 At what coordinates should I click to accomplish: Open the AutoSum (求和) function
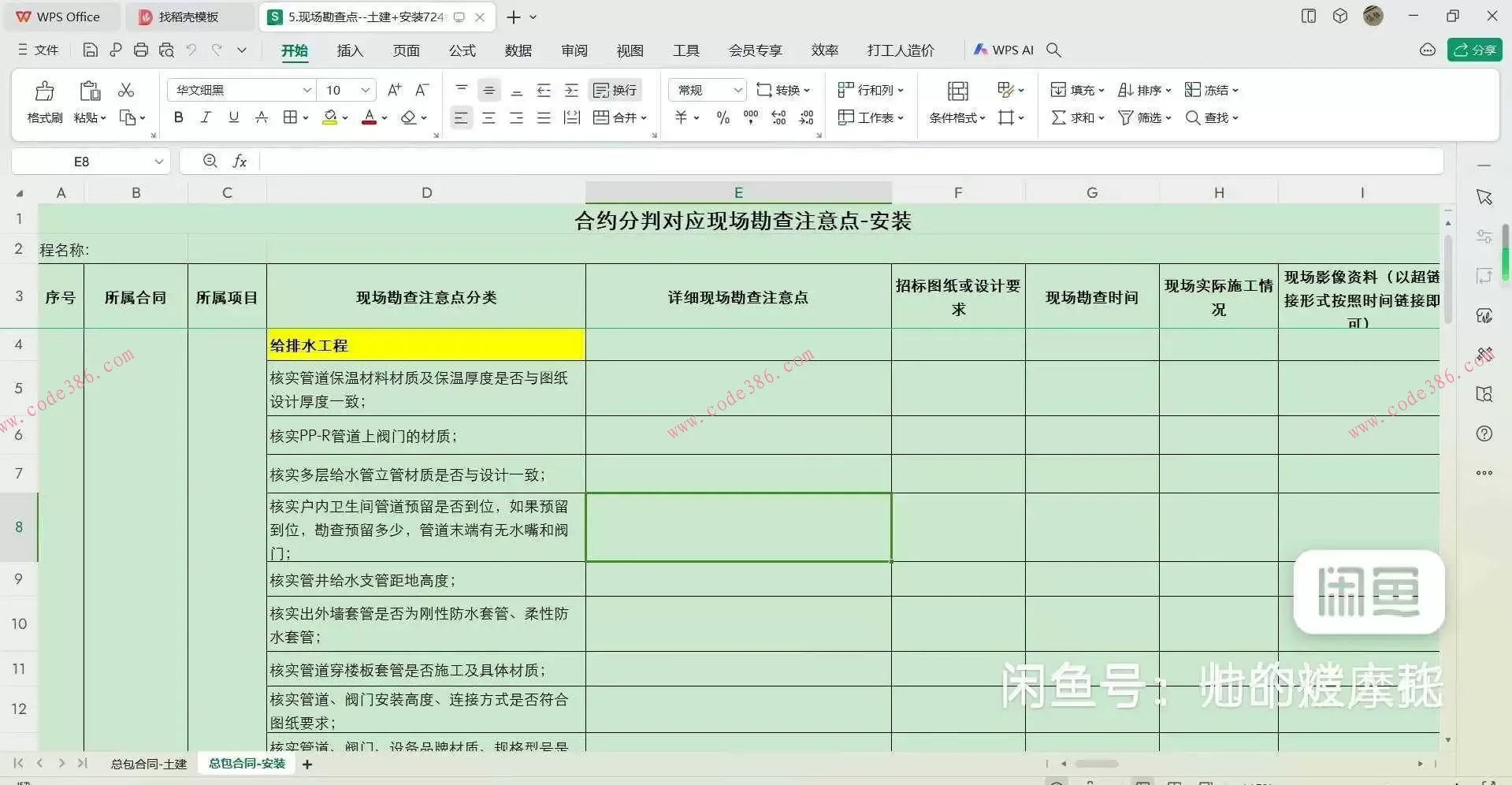click(x=1072, y=117)
